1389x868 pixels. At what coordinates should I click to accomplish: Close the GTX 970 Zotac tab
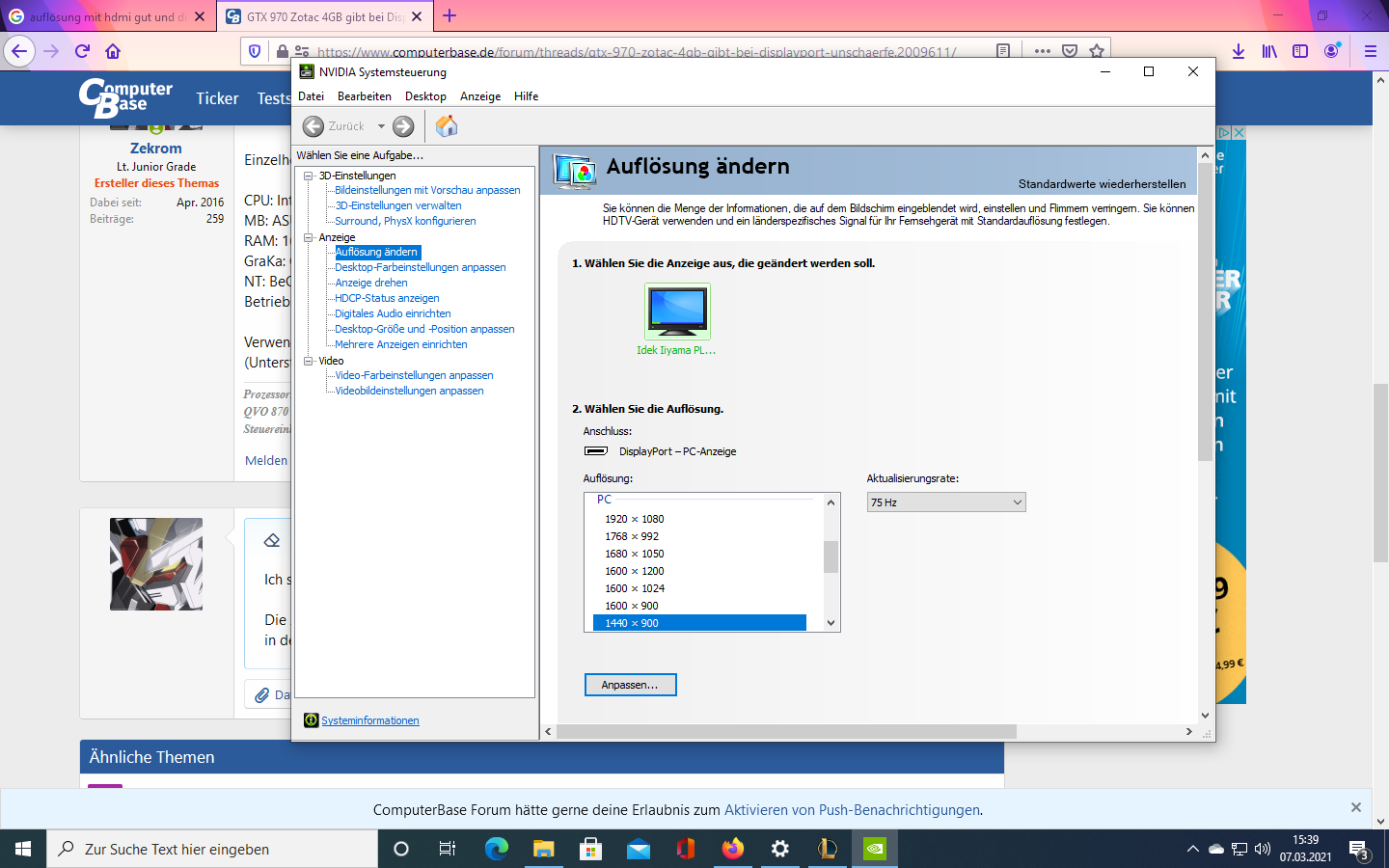pyautogui.click(x=417, y=16)
